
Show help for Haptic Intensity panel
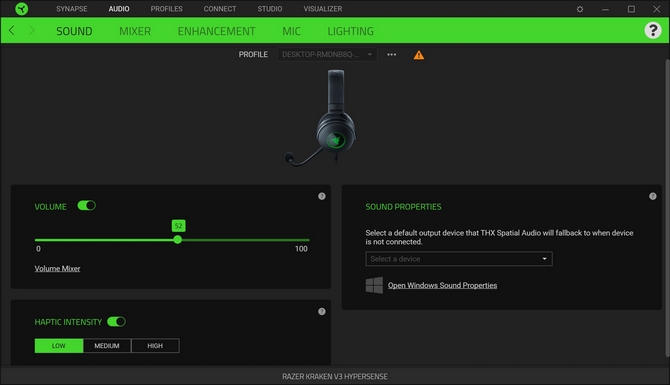click(322, 312)
